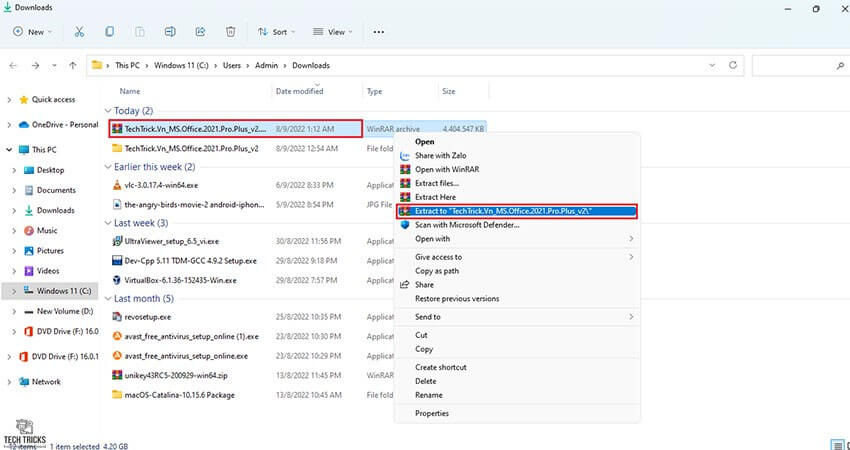Open the See more ellipsis menu
The image size is (850, 450).
[378, 32]
